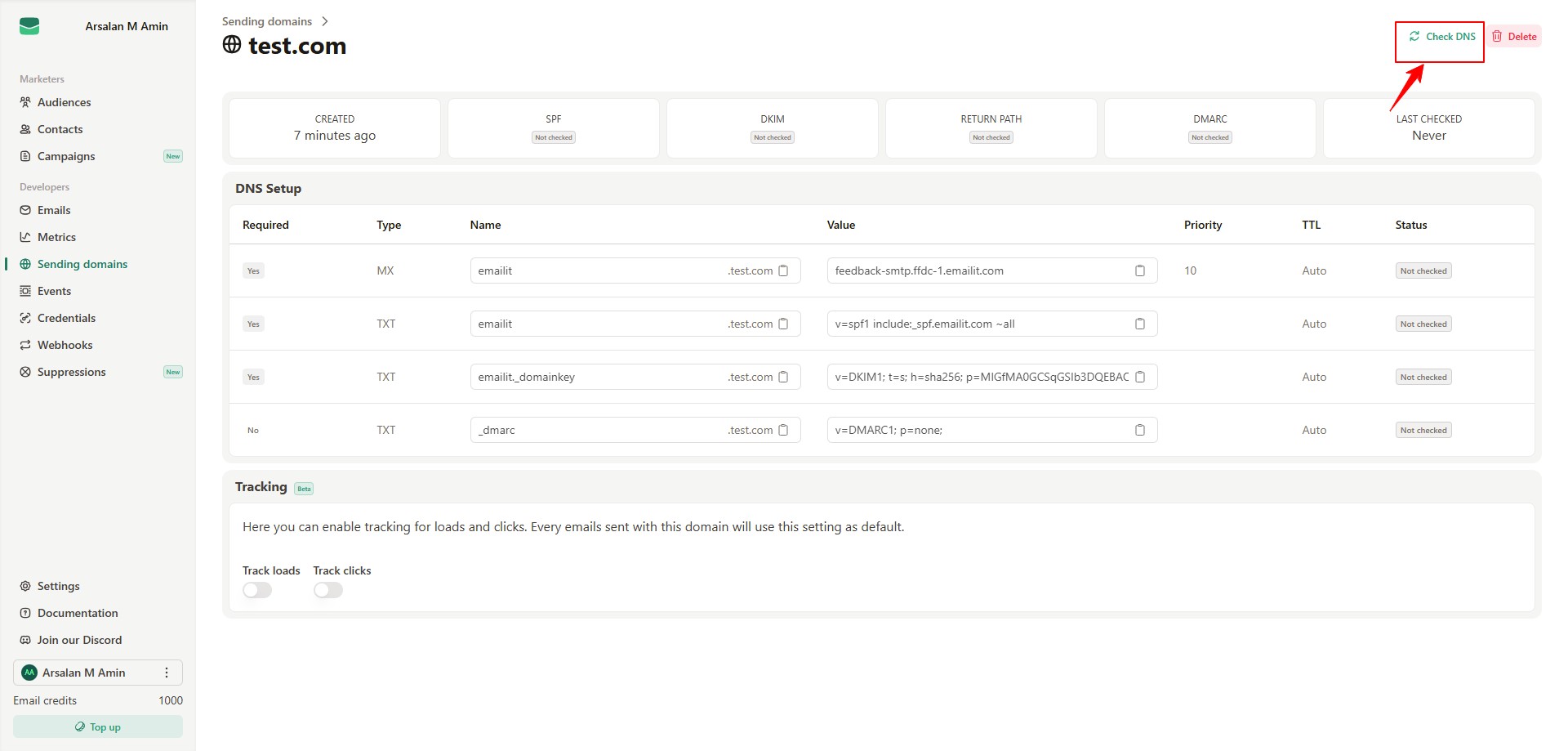Open Join our Discord link

pyautogui.click(x=79, y=640)
